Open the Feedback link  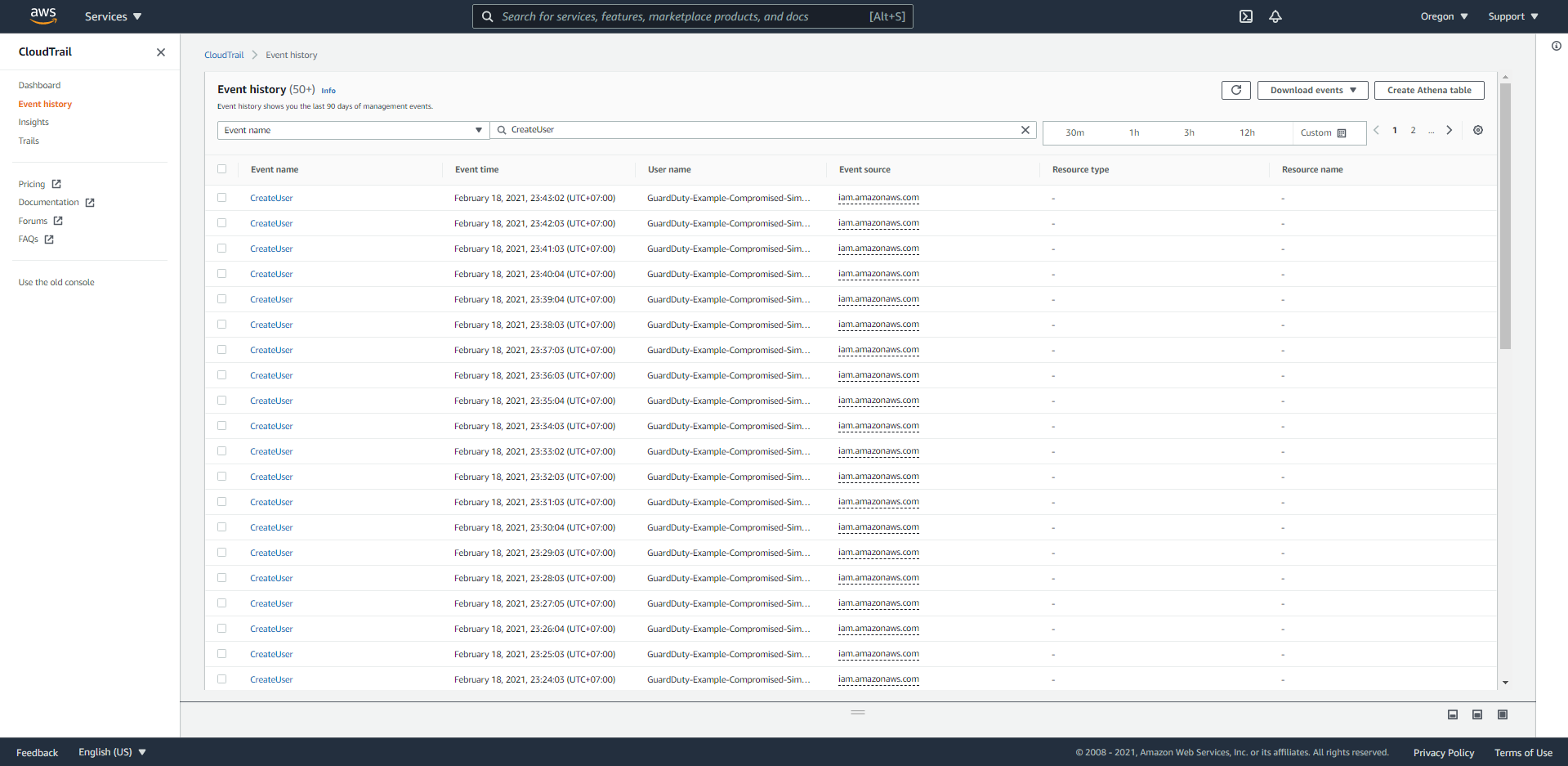pos(37,752)
